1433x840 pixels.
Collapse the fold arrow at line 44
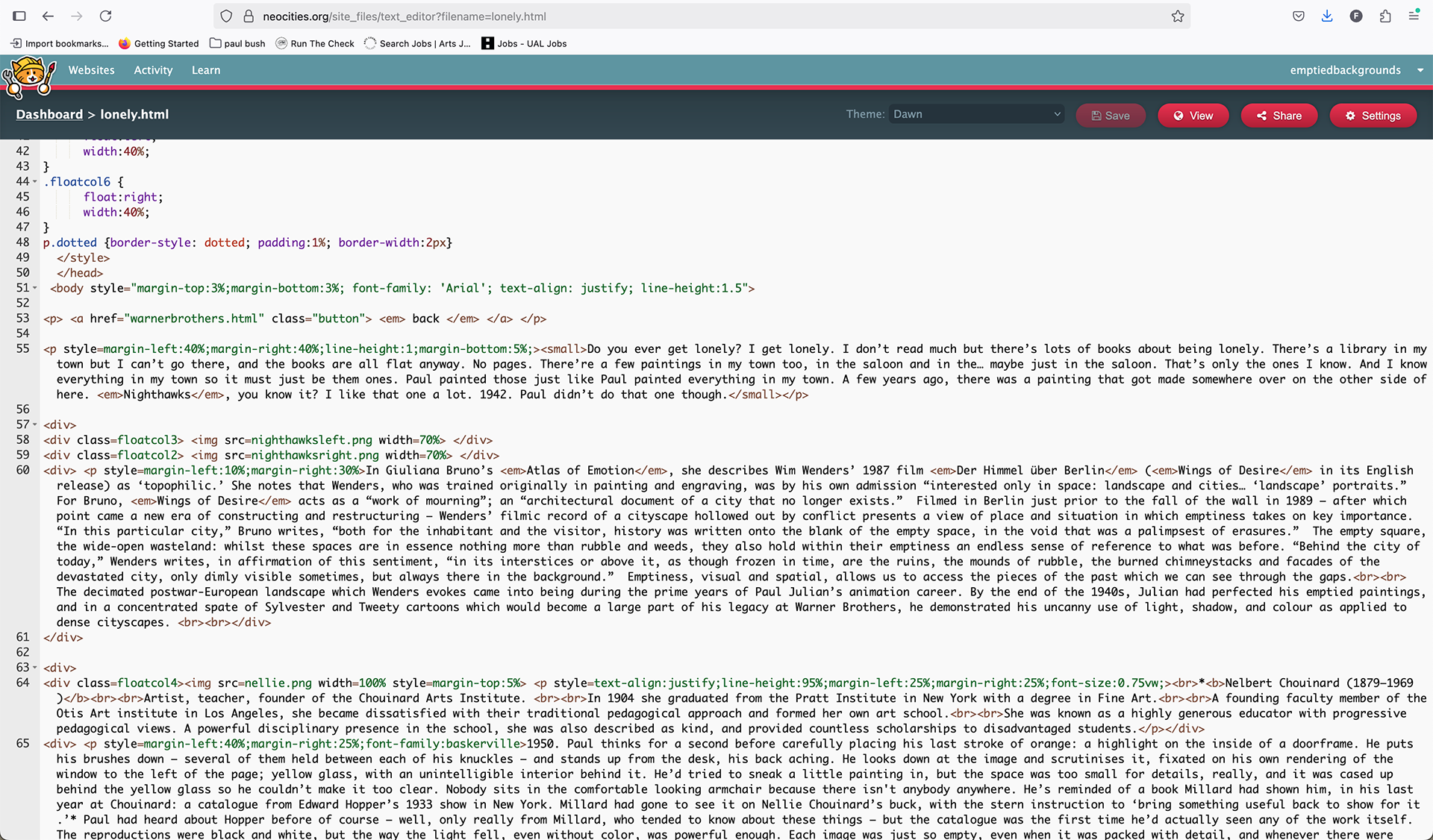(x=35, y=182)
